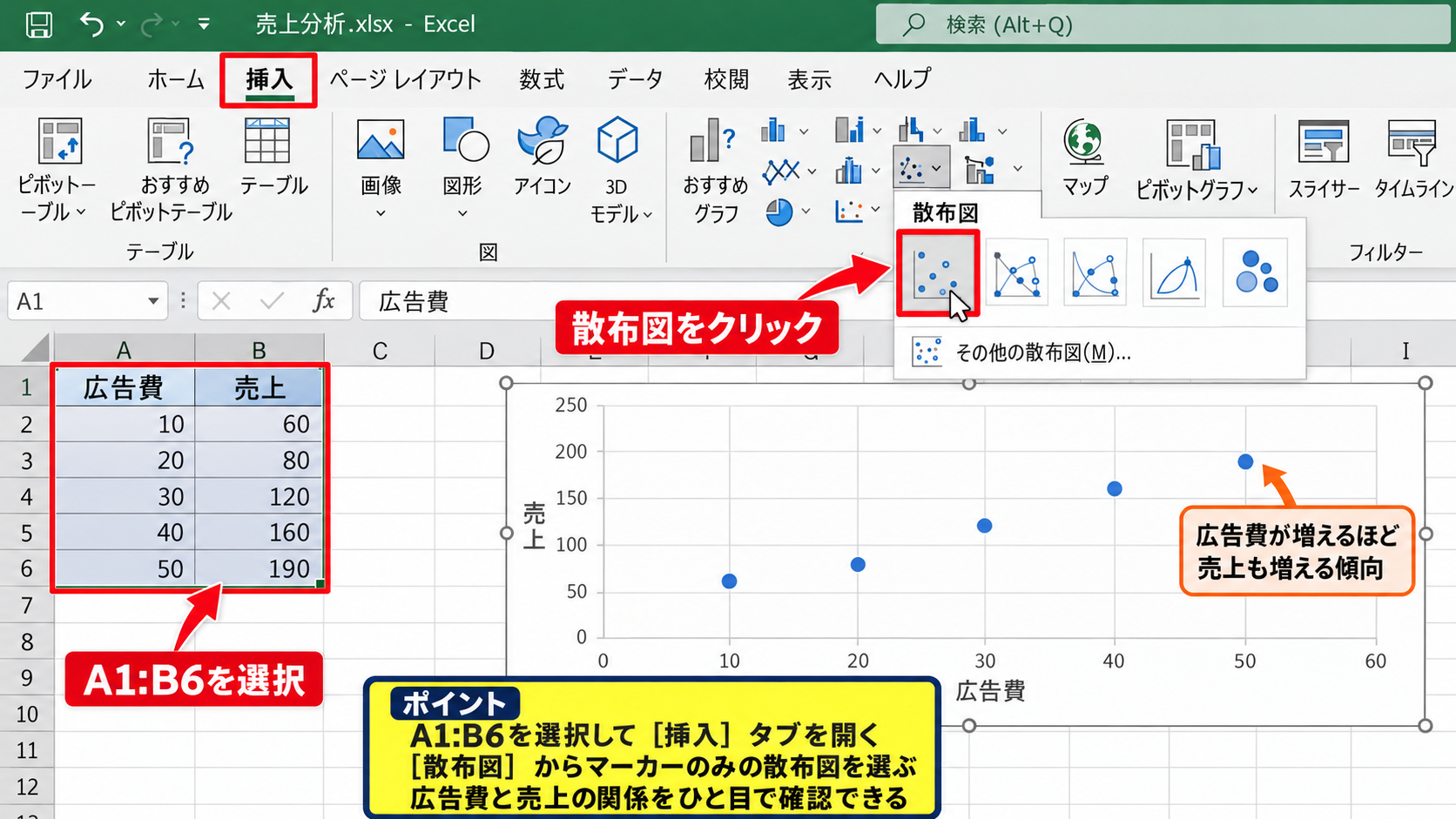This screenshot has width=1456, height=819.
Task: Expand the 3Dモデル dropdown arrow
Action: click(647, 214)
